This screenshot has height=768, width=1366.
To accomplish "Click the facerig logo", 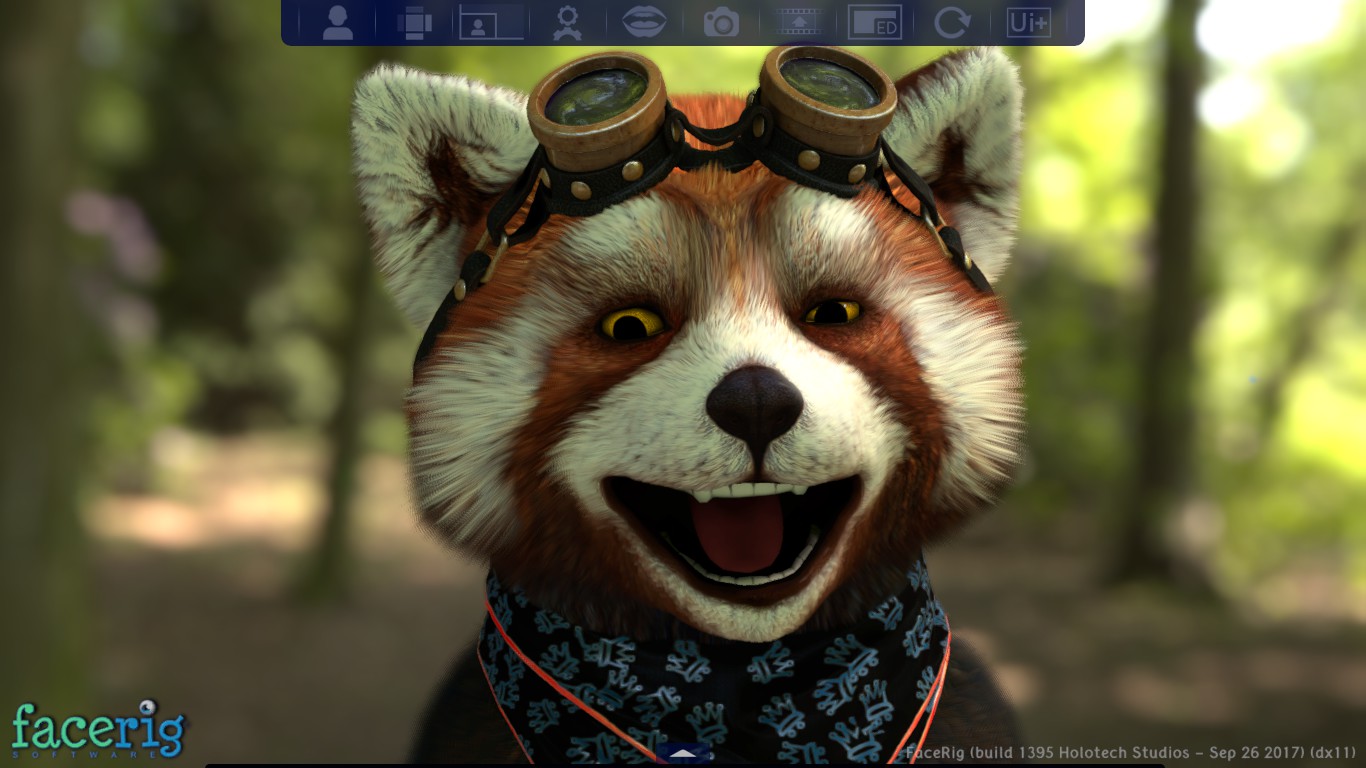I will [x=96, y=730].
